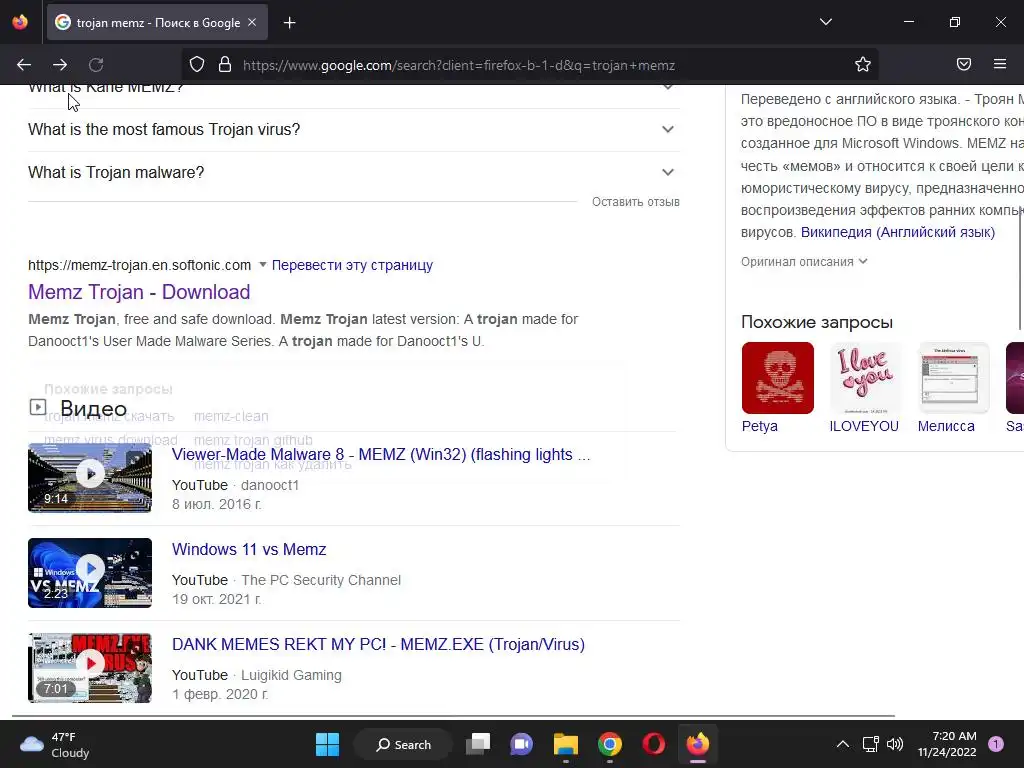Close the 'trojan memz' tab
Screen dimensions: 1024x768
252,23
